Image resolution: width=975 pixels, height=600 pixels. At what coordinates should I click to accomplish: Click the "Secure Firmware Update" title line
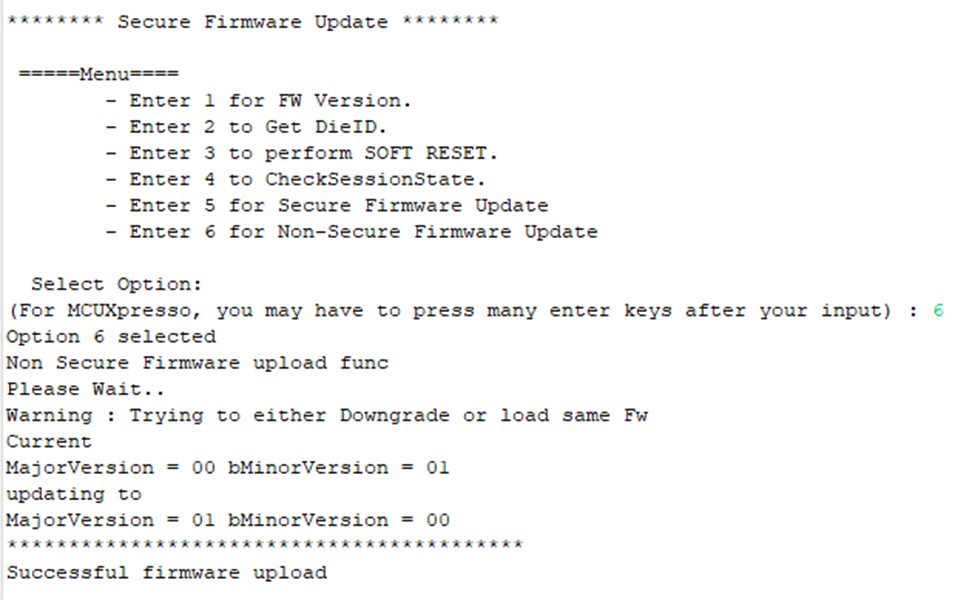tap(252, 22)
